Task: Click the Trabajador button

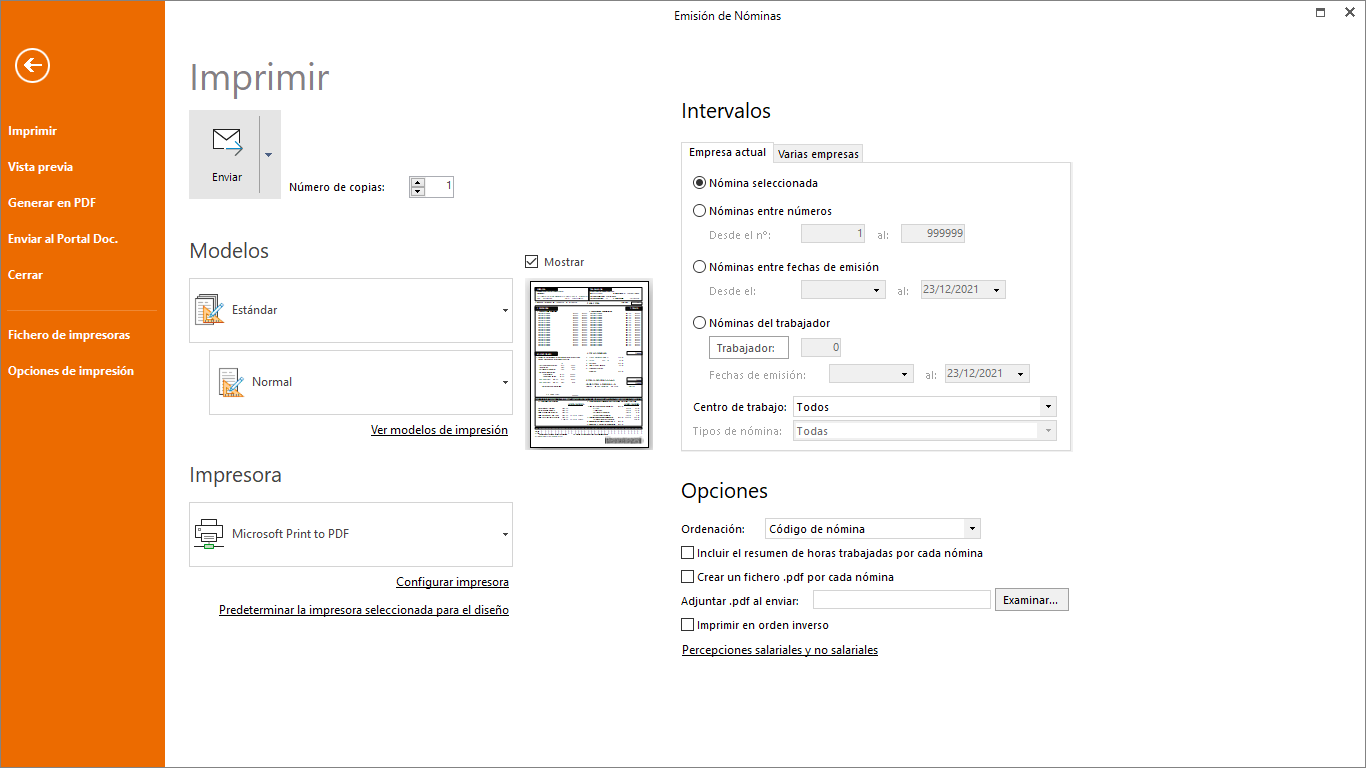Action: 749,348
